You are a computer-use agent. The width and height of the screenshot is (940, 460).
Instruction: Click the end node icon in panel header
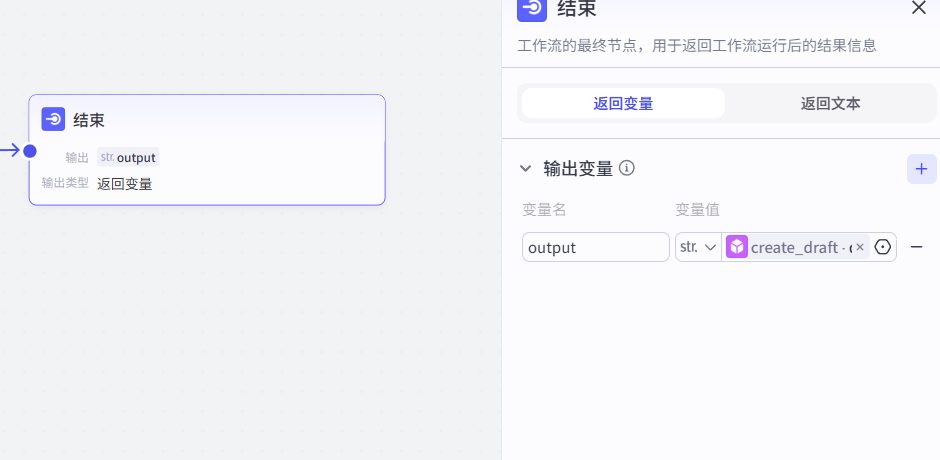pos(531,9)
